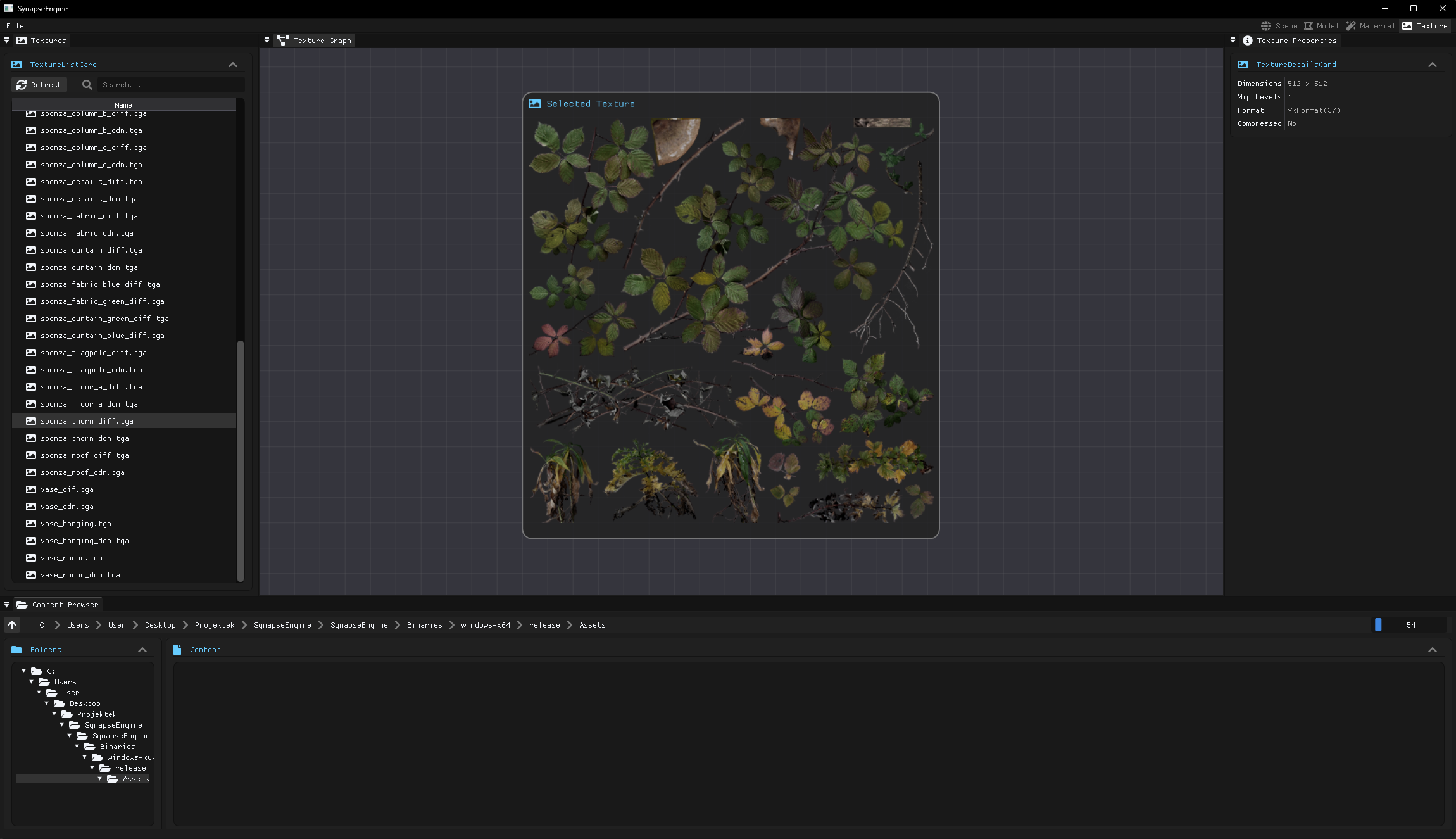The image size is (1456, 839).
Task: Click the Content Browser folder icon
Action: pyautogui.click(x=22, y=605)
